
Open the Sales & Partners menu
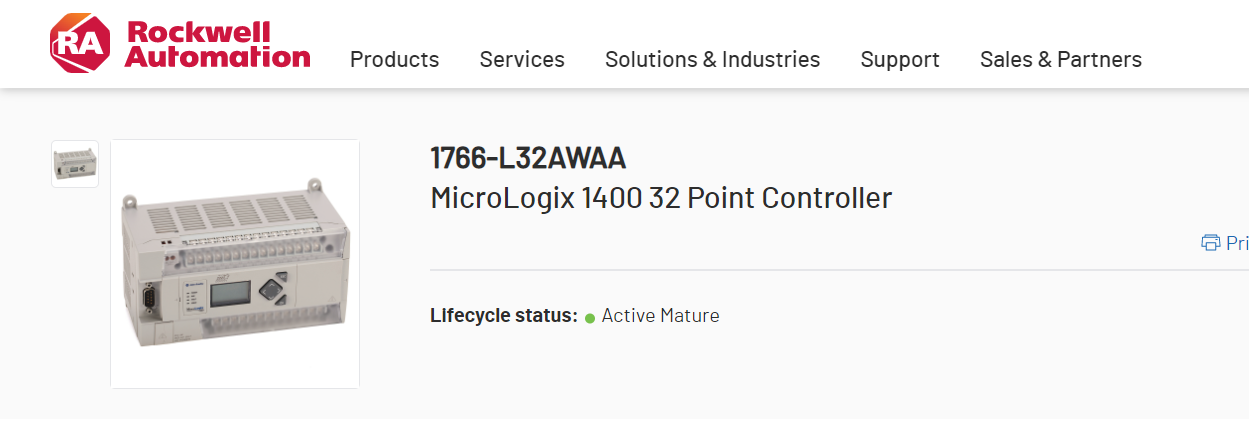click(x=1060, y=60)
